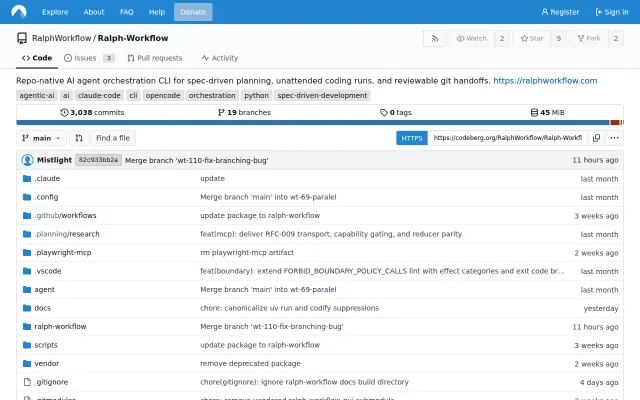
Task: Click the language statistics color bar
Action: (320, 122)
